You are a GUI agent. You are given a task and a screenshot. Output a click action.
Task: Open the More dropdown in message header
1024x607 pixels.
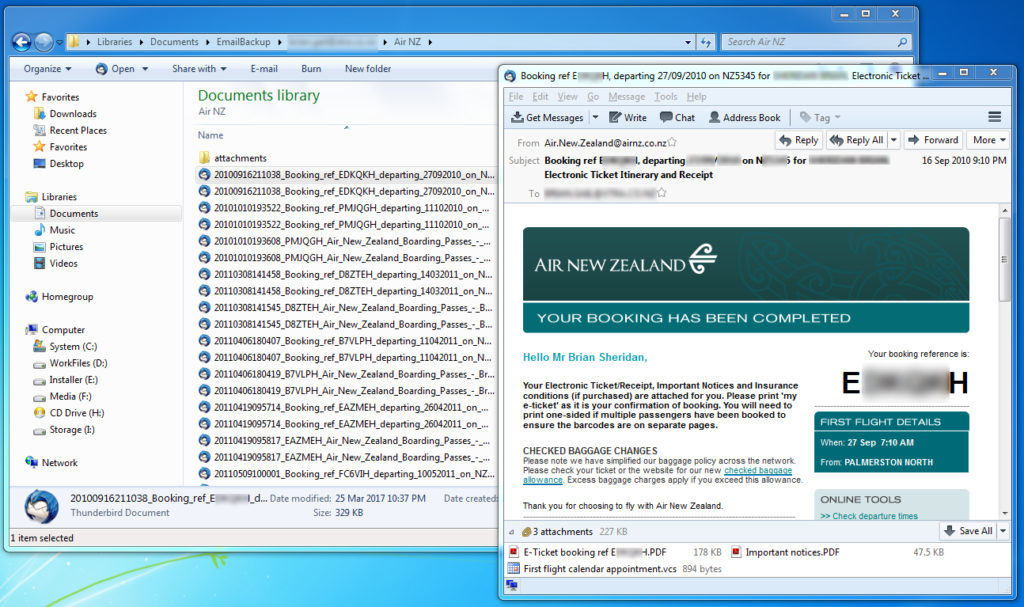tap(989, 140)
